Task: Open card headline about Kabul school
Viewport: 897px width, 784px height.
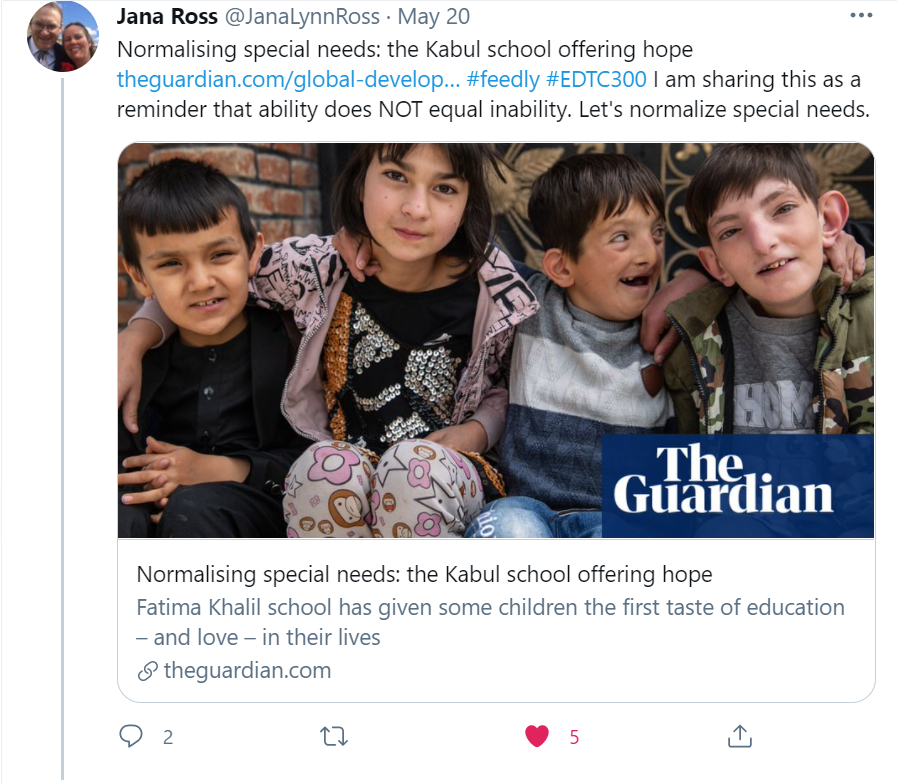Action: (x=424, y=574)
